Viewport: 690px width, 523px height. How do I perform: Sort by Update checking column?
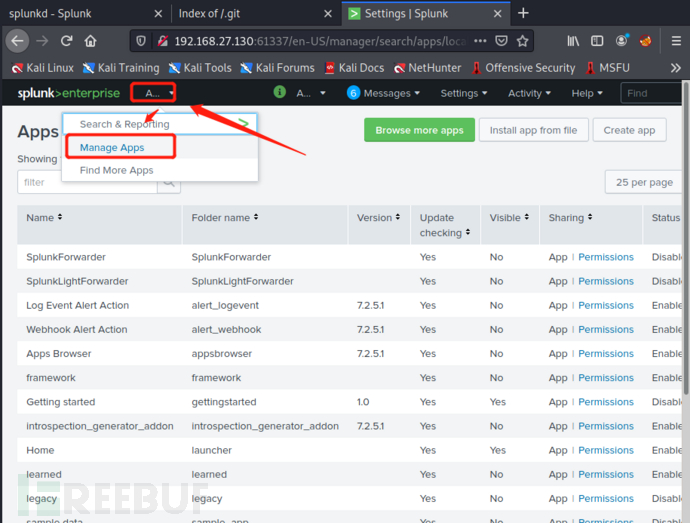click(444, 225)
